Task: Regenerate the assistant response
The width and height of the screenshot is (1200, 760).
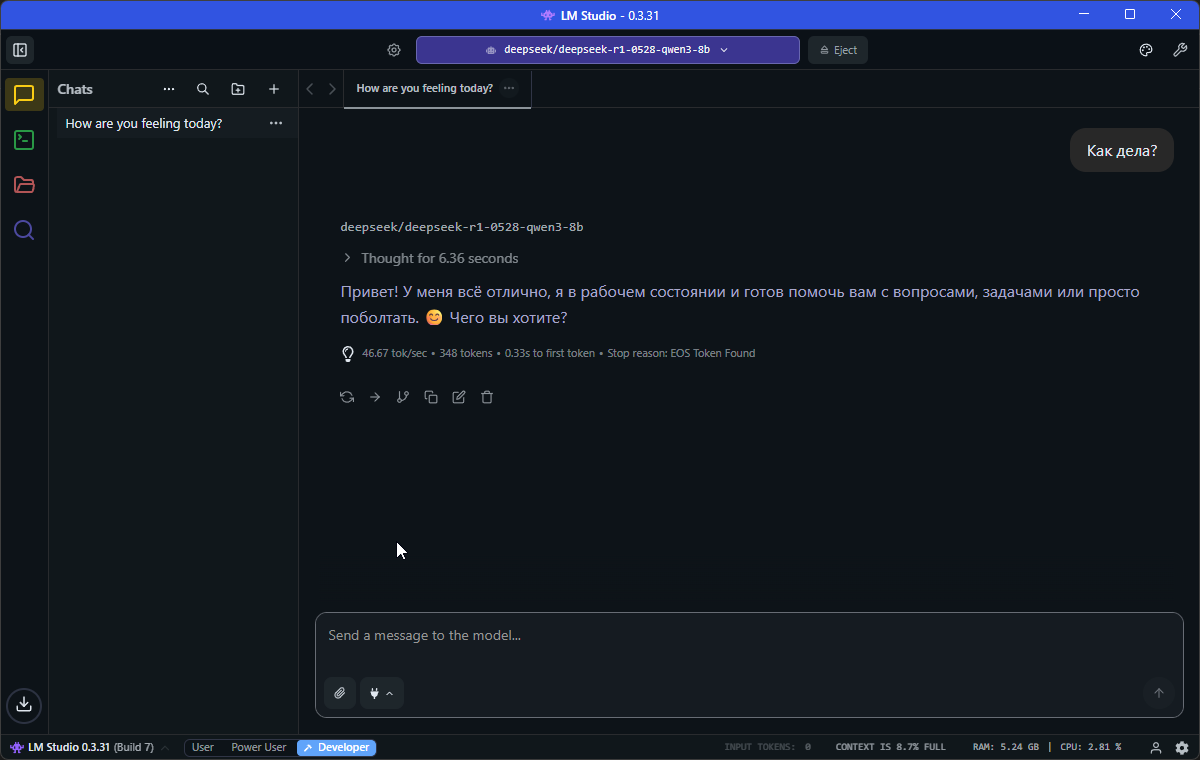Action: pos(347,397)
